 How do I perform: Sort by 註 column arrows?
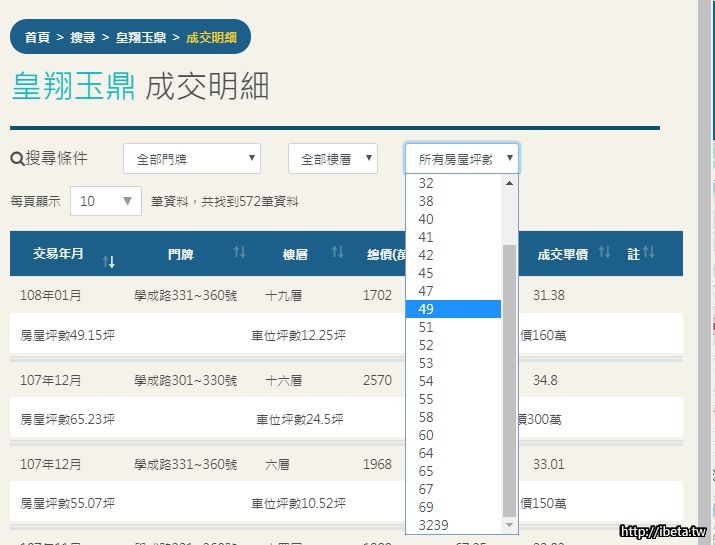click(647, 253)
